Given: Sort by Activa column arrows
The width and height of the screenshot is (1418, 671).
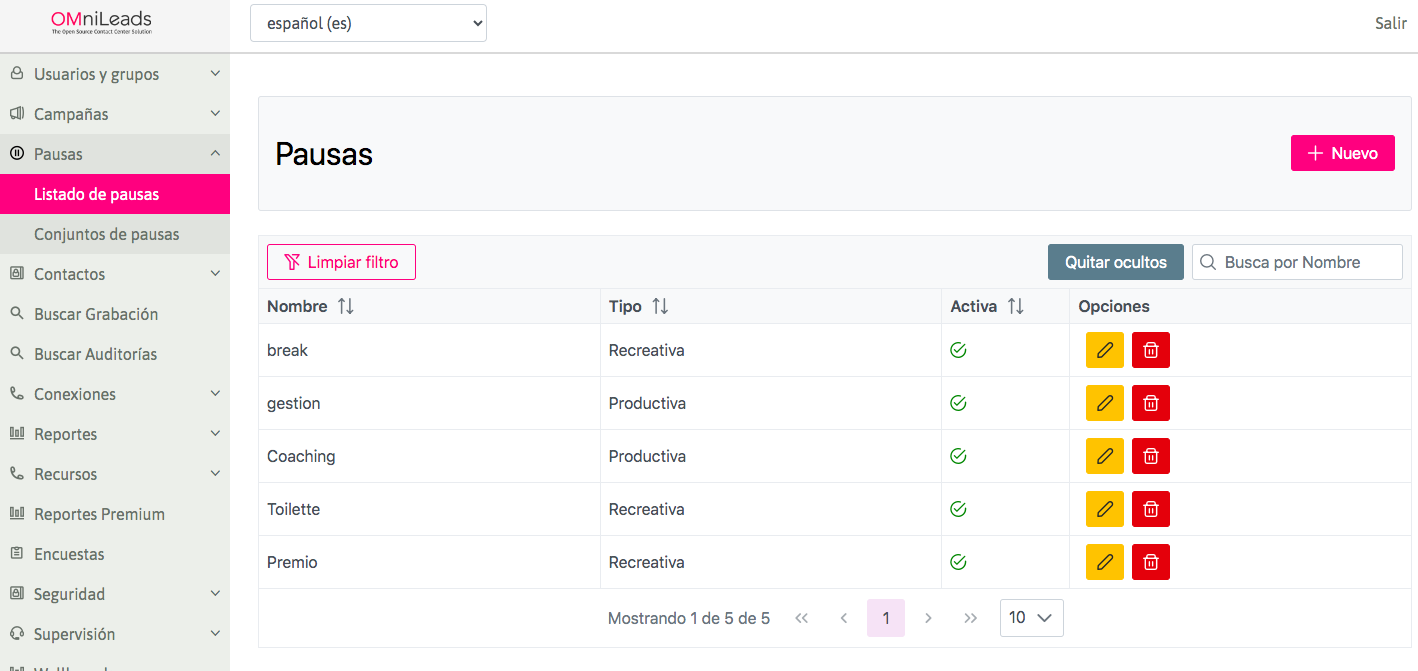Looking at the screenshot, I should tap(1015, 307).
